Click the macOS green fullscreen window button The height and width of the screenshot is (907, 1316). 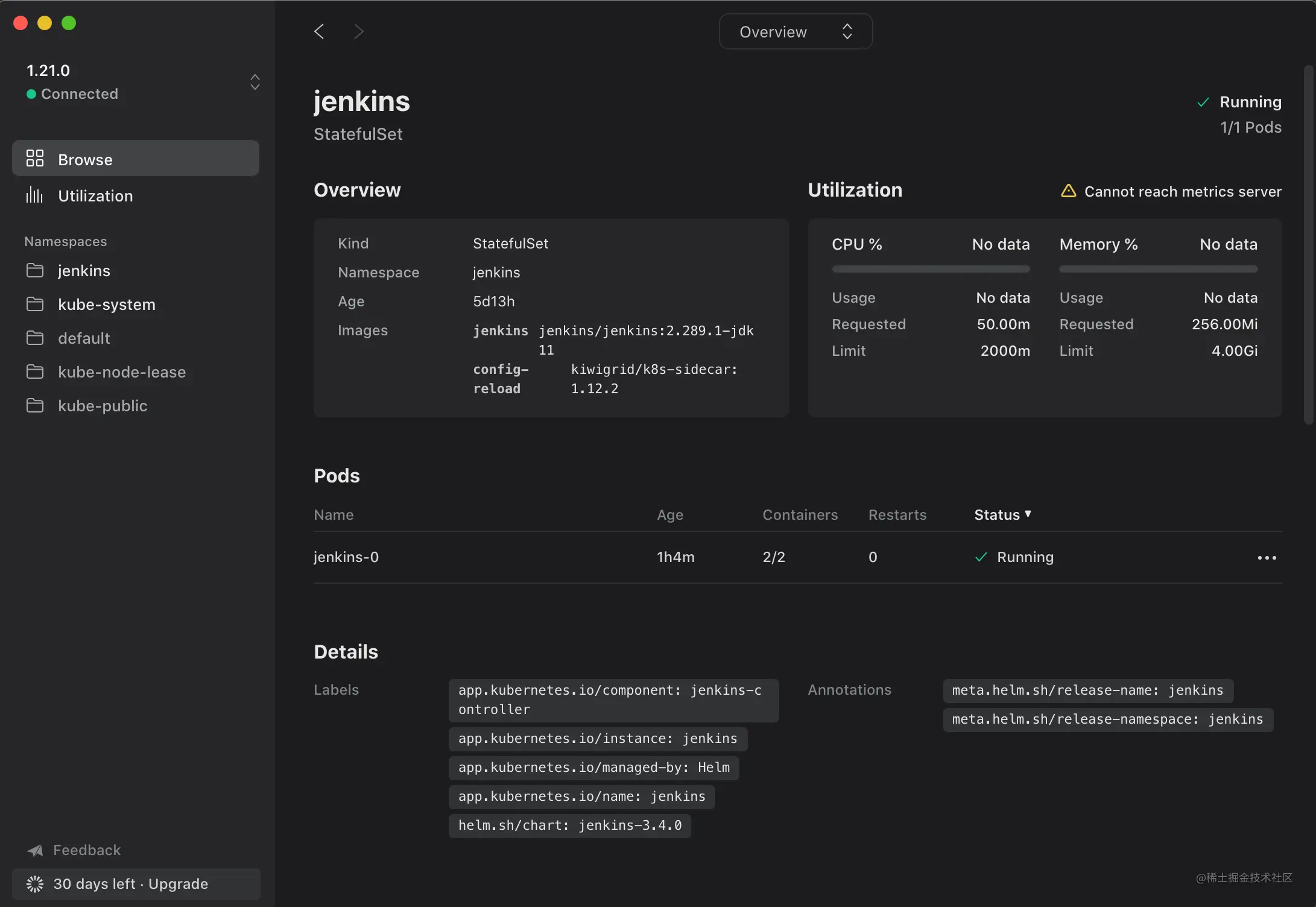[69, 23]
